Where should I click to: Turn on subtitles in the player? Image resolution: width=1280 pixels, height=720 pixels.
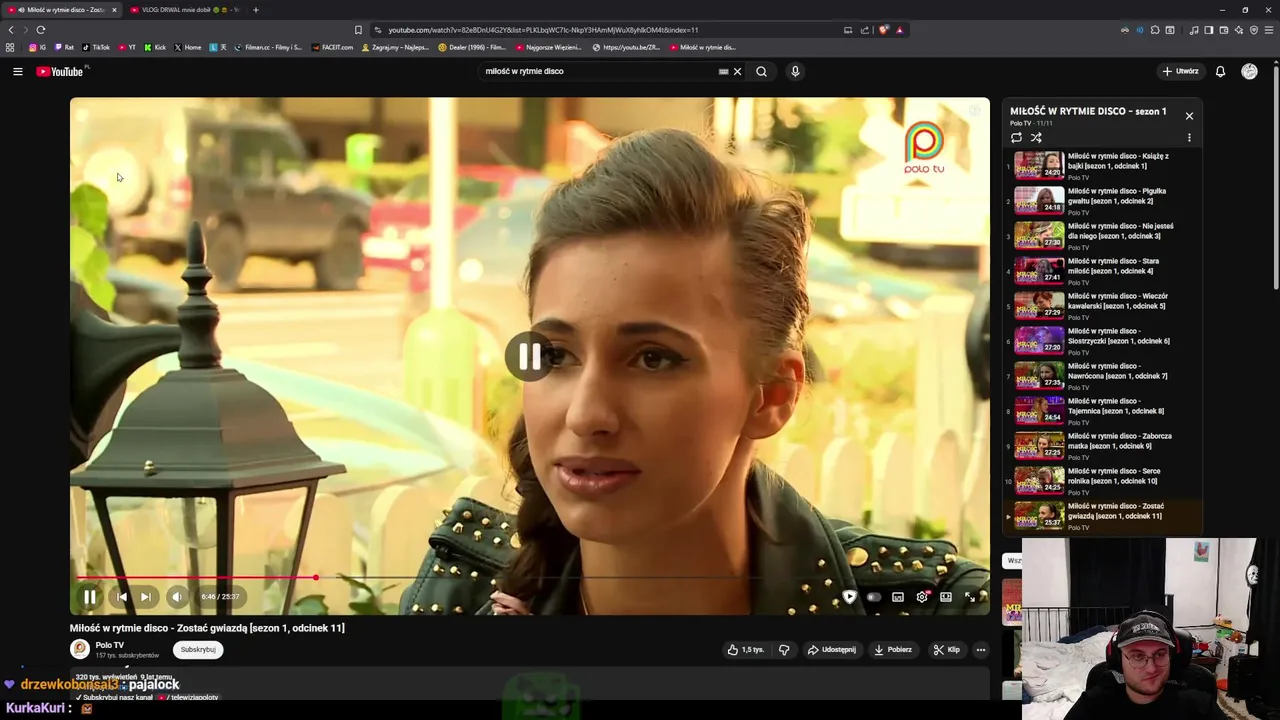(x=898, y=597)
